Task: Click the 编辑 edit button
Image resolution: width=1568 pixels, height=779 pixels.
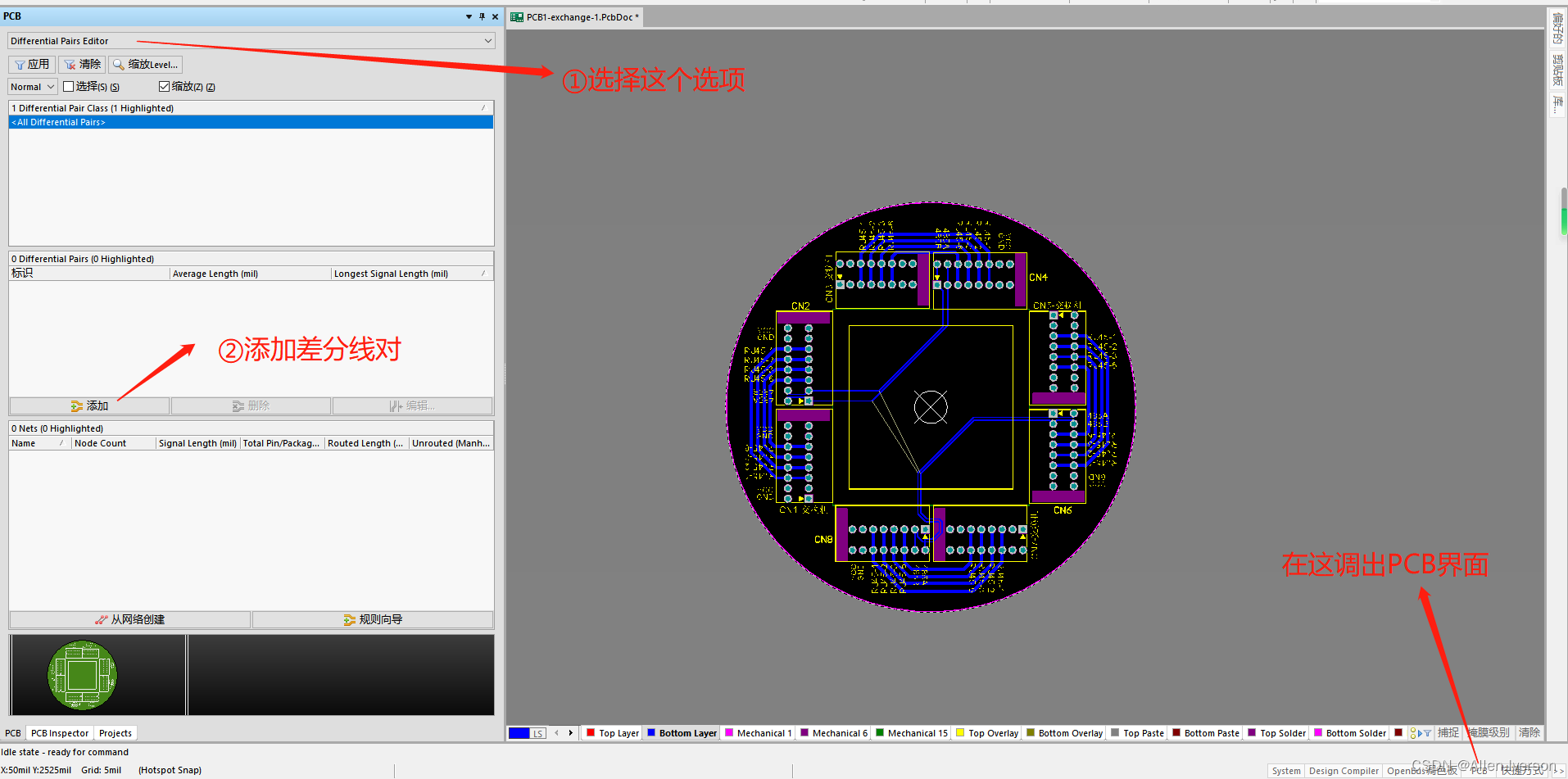Action: (x=412, y=406)
